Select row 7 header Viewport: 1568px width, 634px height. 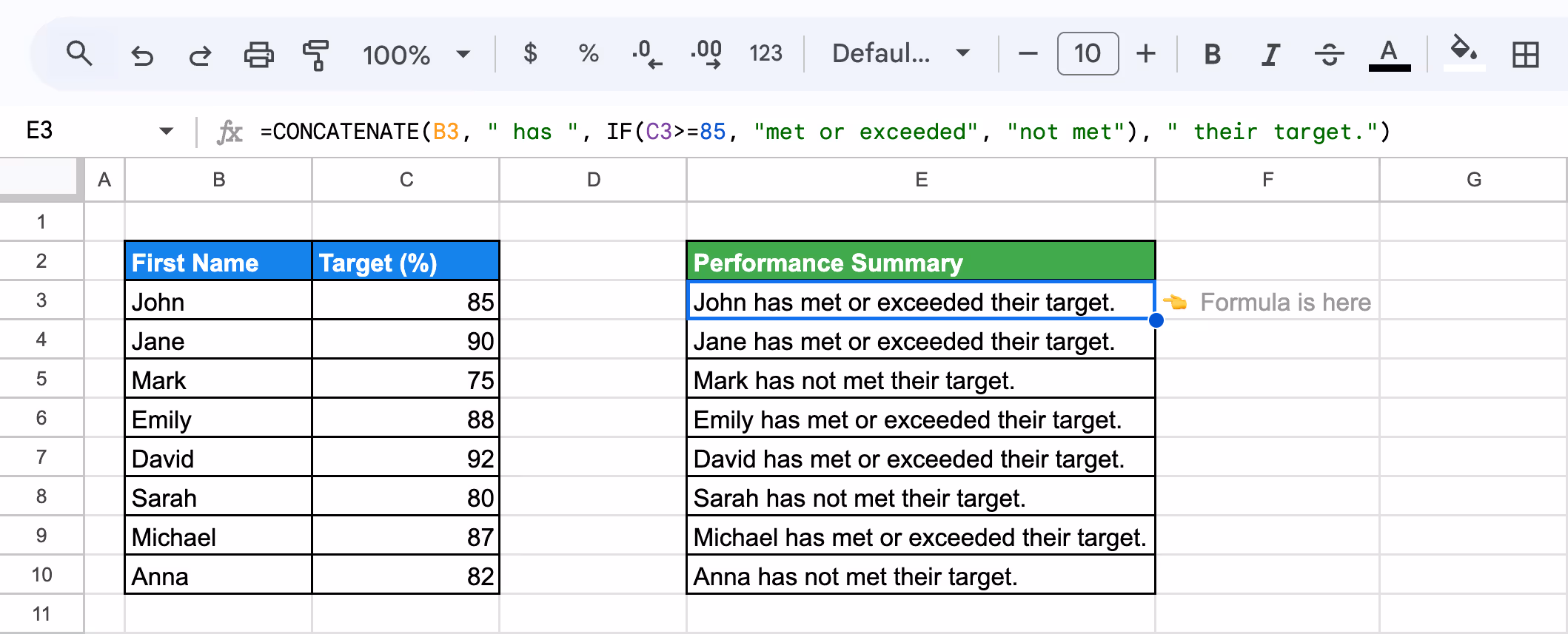coord(41,457)
